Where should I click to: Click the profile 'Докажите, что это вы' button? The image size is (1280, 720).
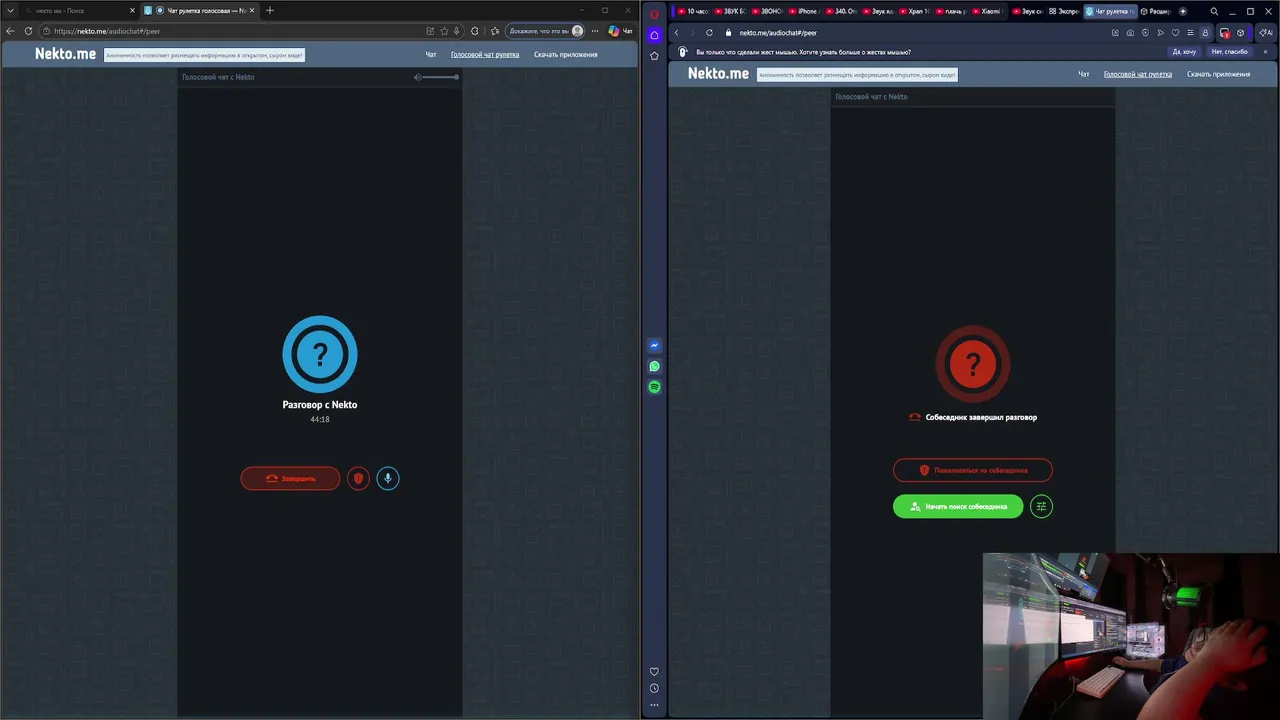point(545,31)
